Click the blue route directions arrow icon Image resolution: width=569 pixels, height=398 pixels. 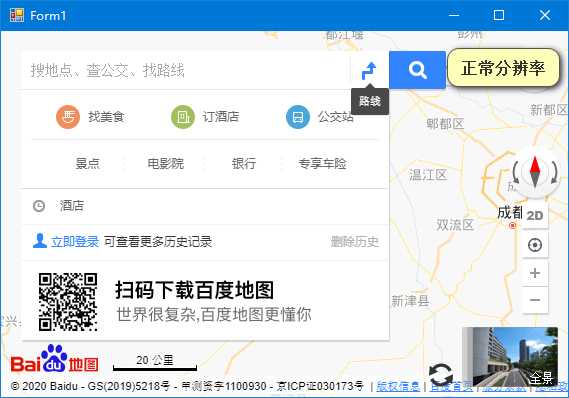(x=369, y=70)
